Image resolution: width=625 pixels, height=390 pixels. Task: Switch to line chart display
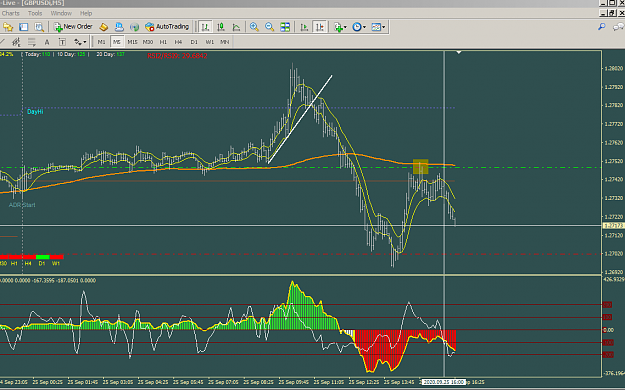click(236, 27)
